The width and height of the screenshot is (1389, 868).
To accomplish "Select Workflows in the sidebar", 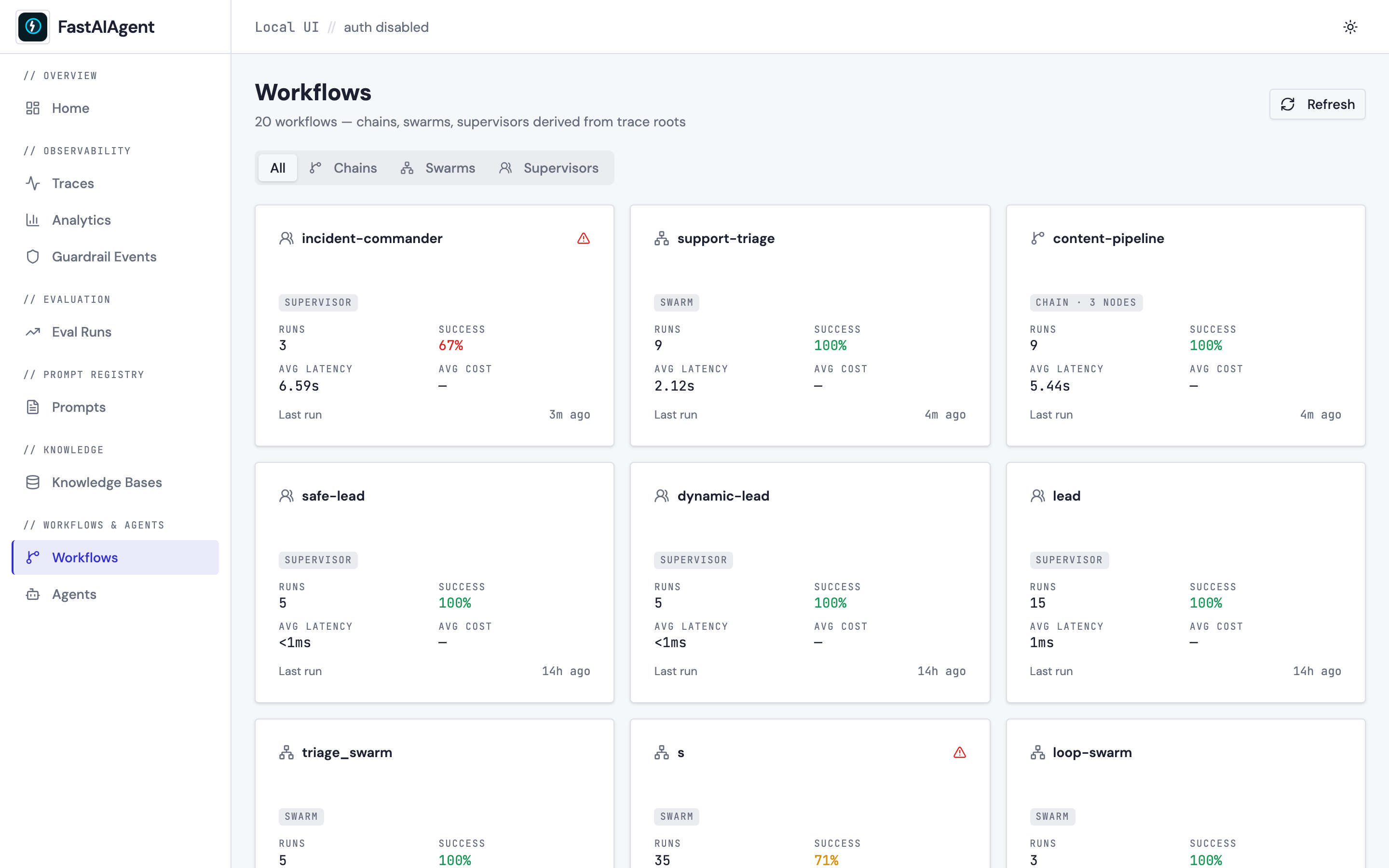I will (x=115, y=557).
